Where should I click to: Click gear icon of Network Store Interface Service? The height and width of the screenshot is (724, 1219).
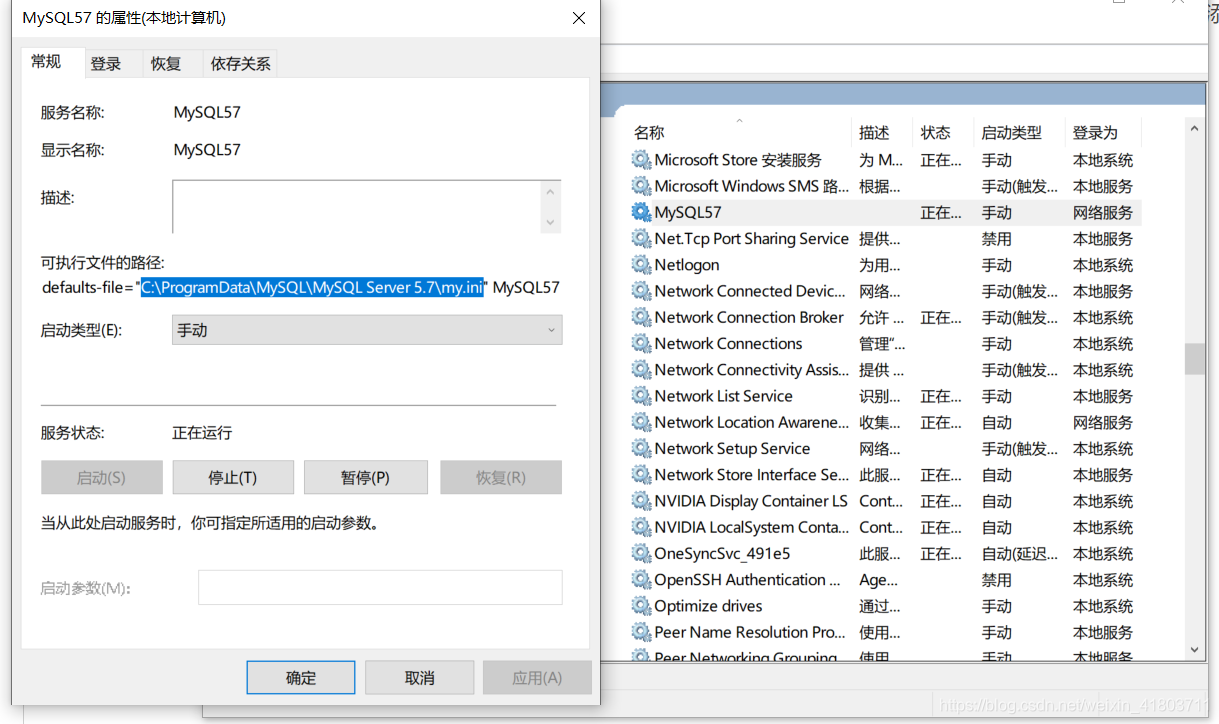tap(641, 475)
